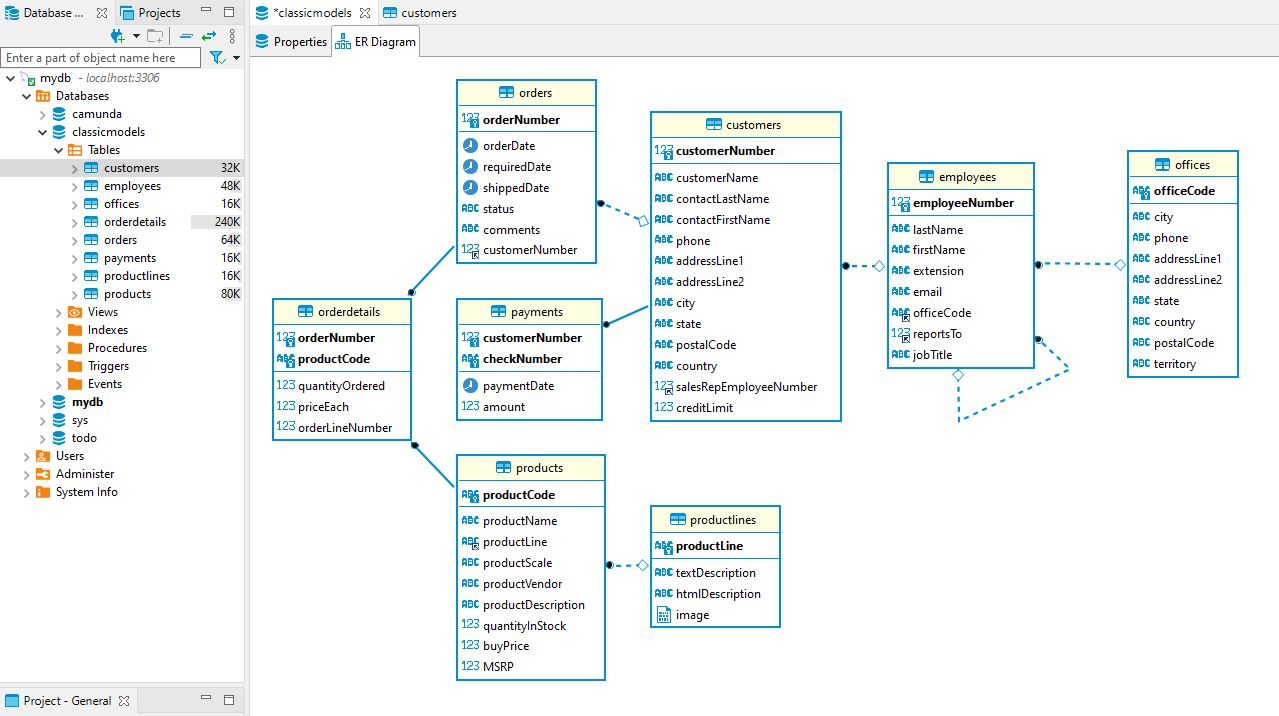Collapse the mydb localhost connection node
This screenshot has width=1279, height=716.
[10, 78]
